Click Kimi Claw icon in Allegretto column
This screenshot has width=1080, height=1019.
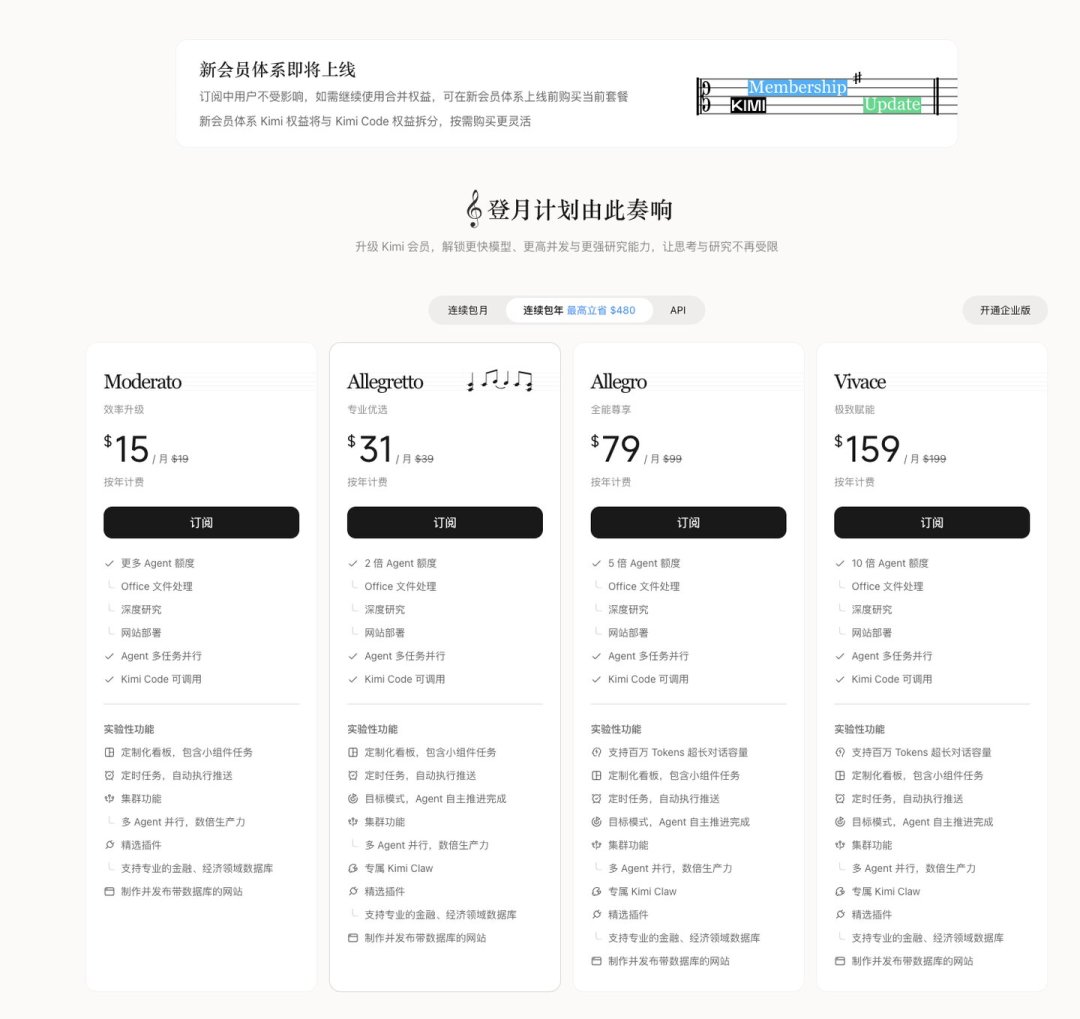pos(353,868)
